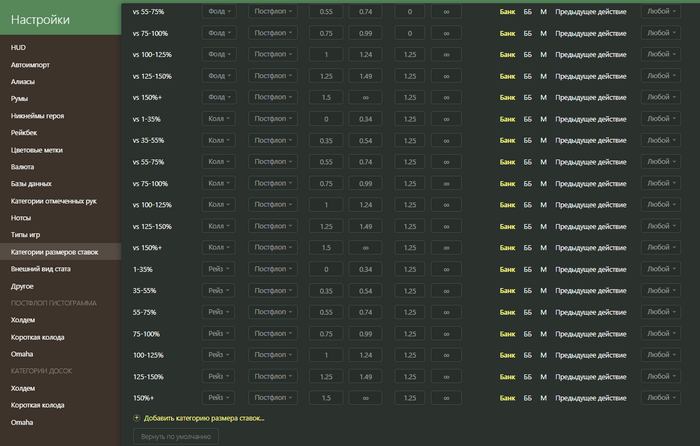The image size is (700, 446).
Task: Select Румы in the sidebar
Action: pos(19,99)
